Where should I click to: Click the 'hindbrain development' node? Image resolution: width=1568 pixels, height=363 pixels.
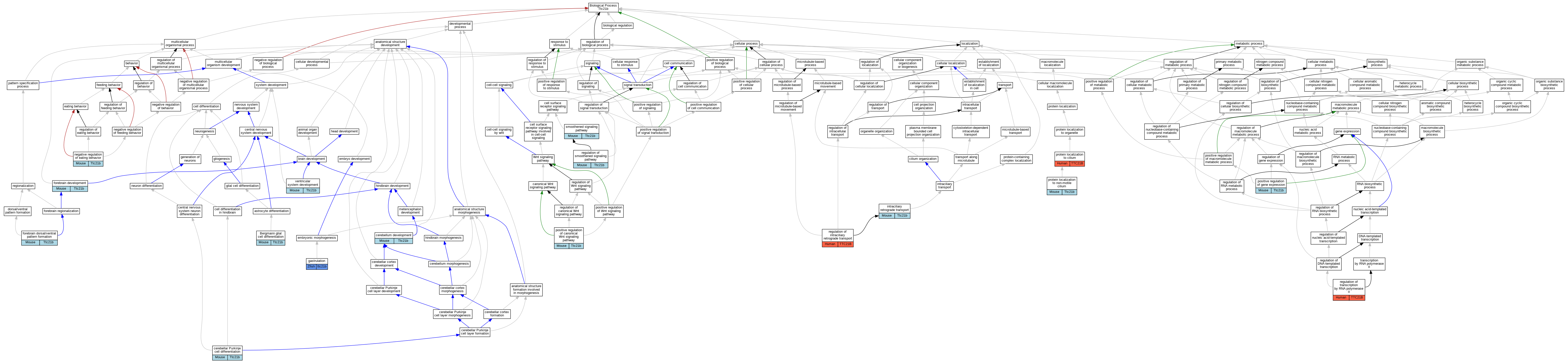click(x=393, y=186)
